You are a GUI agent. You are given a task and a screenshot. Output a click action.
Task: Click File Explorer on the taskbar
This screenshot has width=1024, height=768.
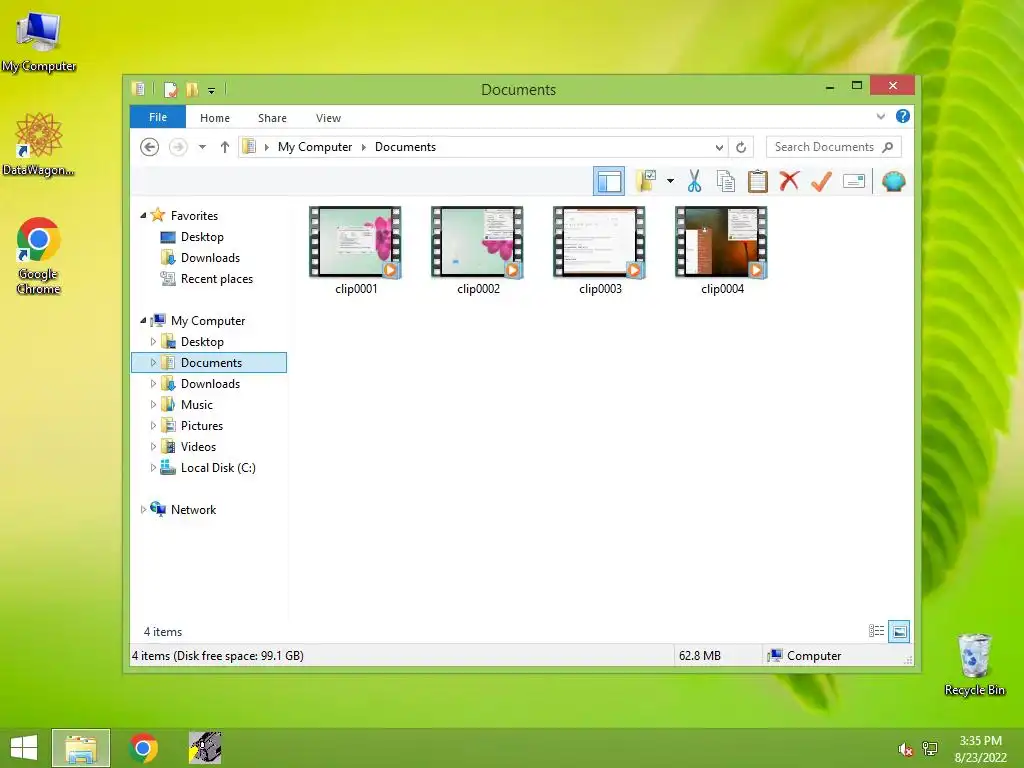coord(81,748)
